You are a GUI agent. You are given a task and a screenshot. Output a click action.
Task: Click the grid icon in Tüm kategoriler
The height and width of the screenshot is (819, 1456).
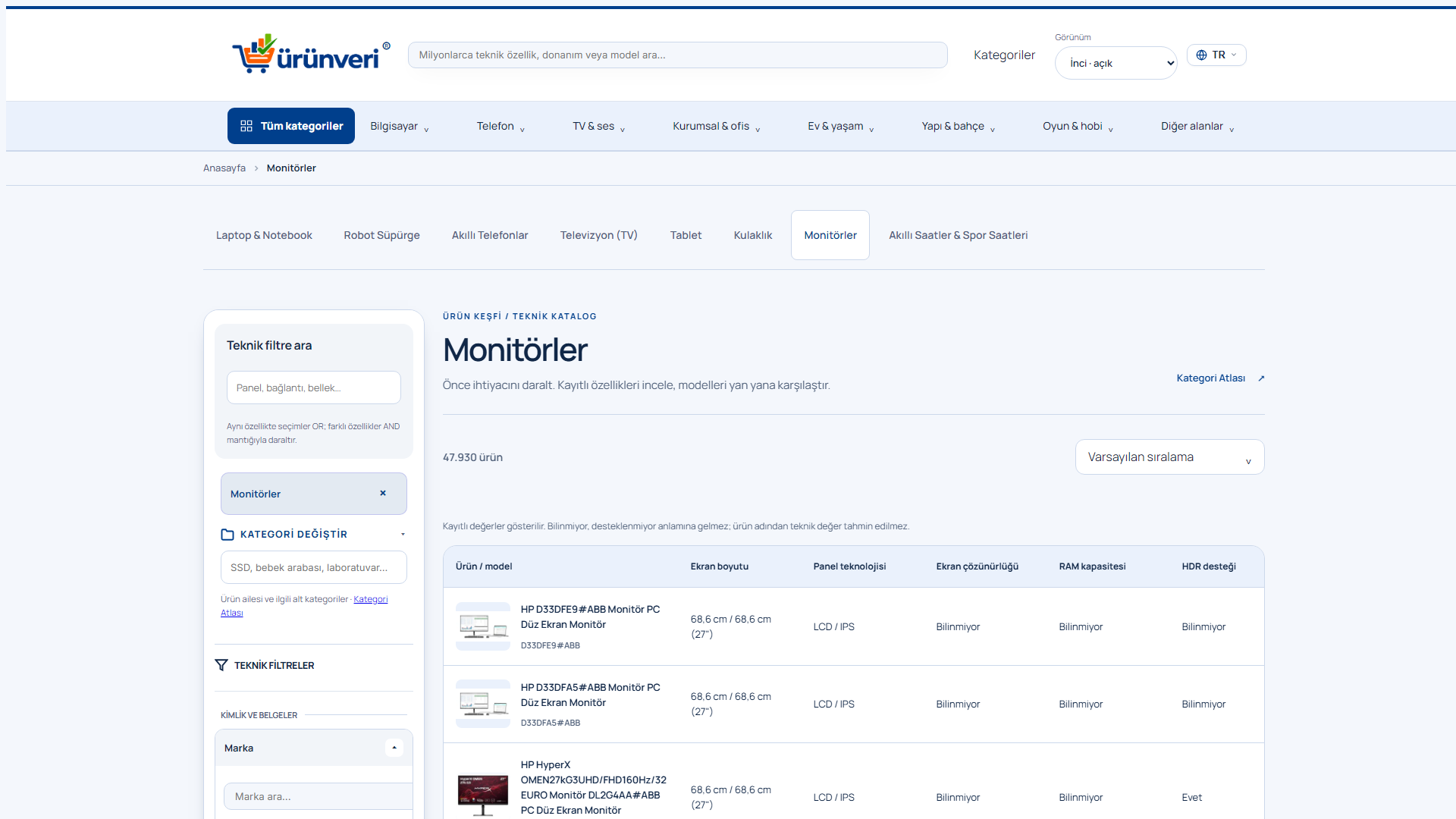coord(246,126)
